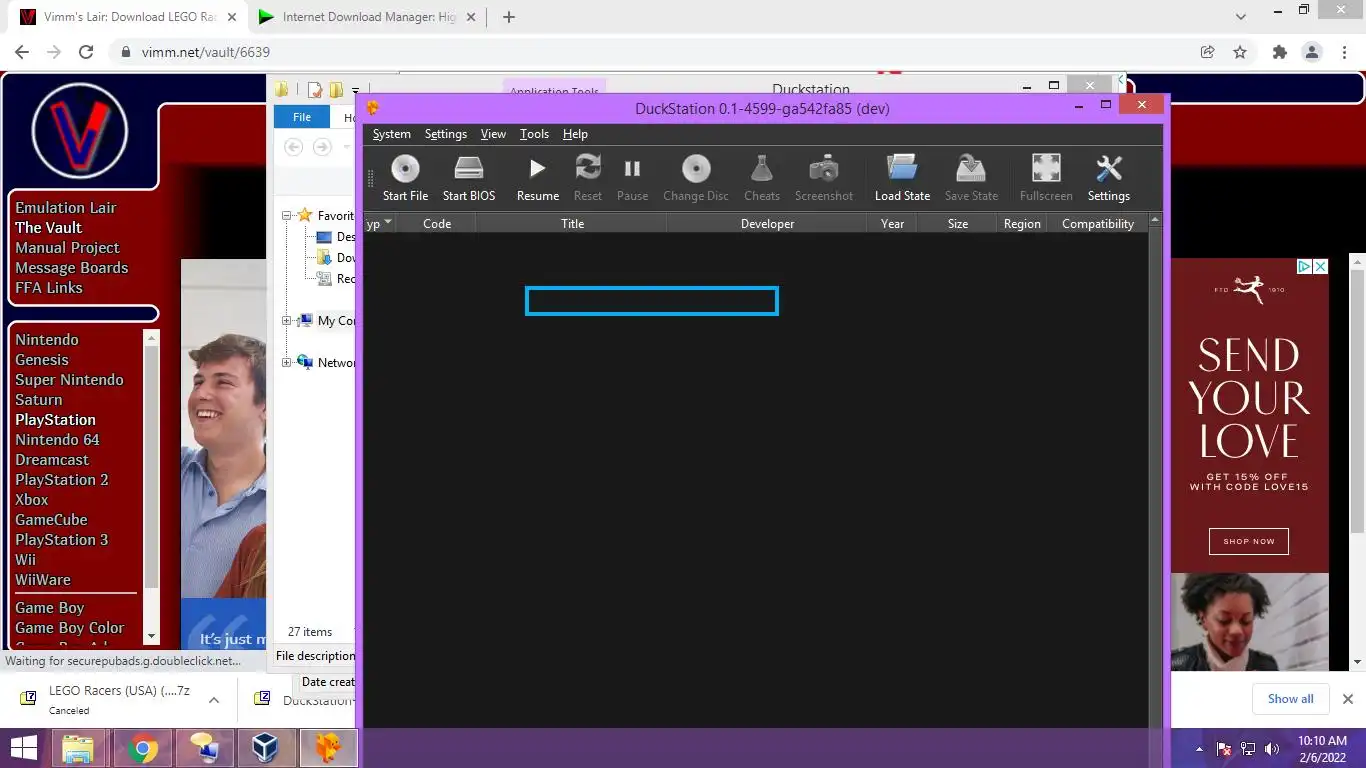Click the Reset toolbar icon
The image size is (1366, 768).
point(588,168)
